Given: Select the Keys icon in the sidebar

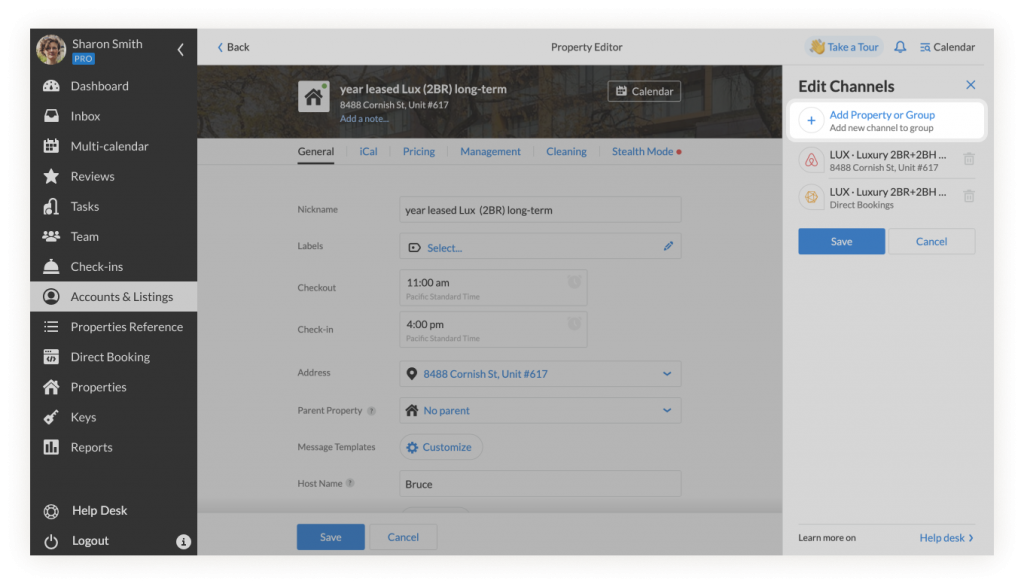Looking at the screenshot, I should (x=50, y=417).
